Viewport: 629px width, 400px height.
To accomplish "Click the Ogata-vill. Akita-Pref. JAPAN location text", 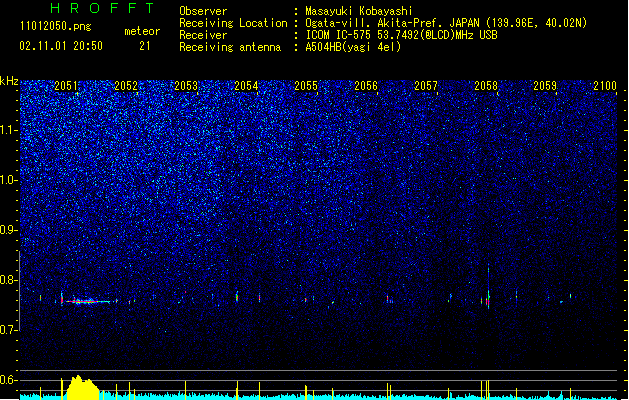I will [446, 23].
